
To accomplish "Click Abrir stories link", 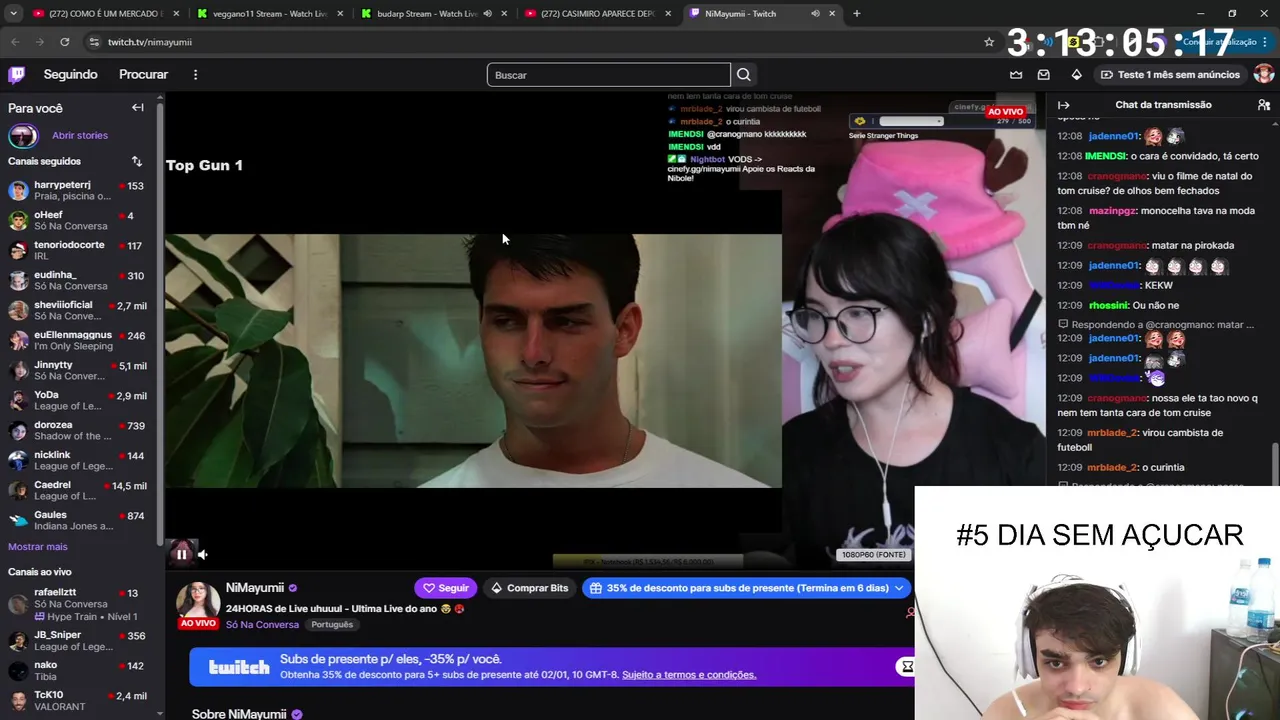I will point(80,135).
